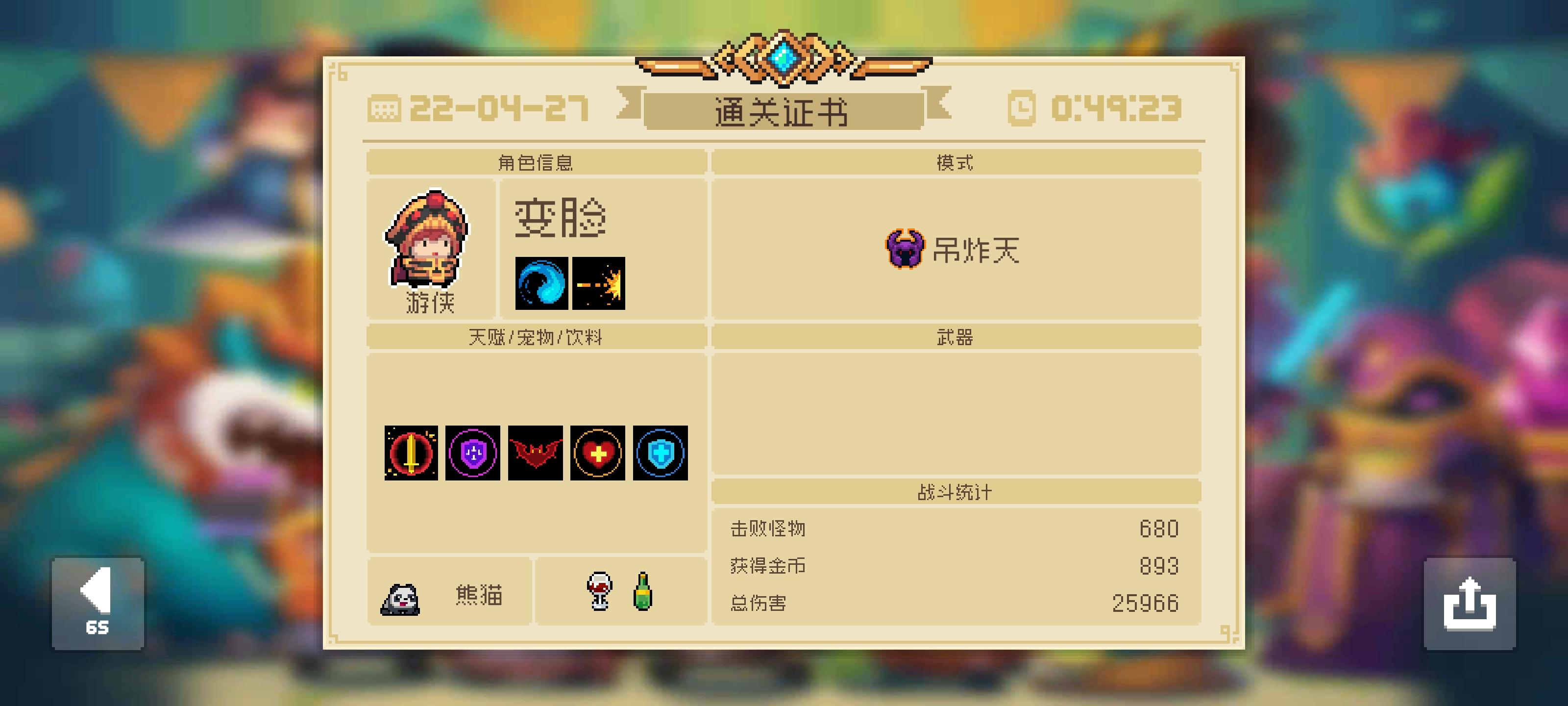The image size is (1568, 706).
Task: Tap the blue shield plus talent icon
Action: pyautogui.click(x=661, y=453)
